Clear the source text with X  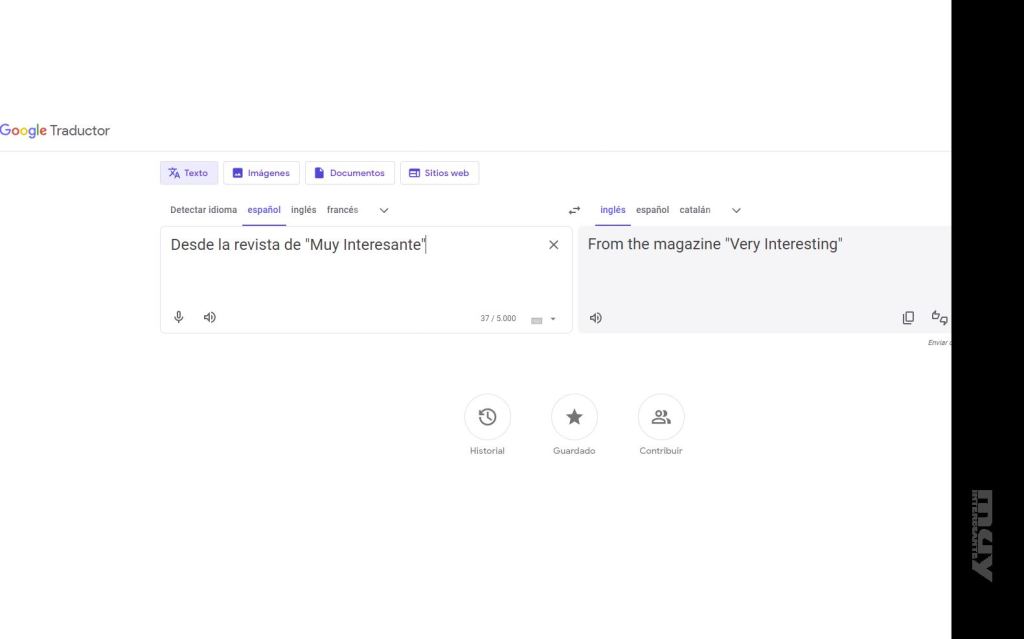[554, 245]
